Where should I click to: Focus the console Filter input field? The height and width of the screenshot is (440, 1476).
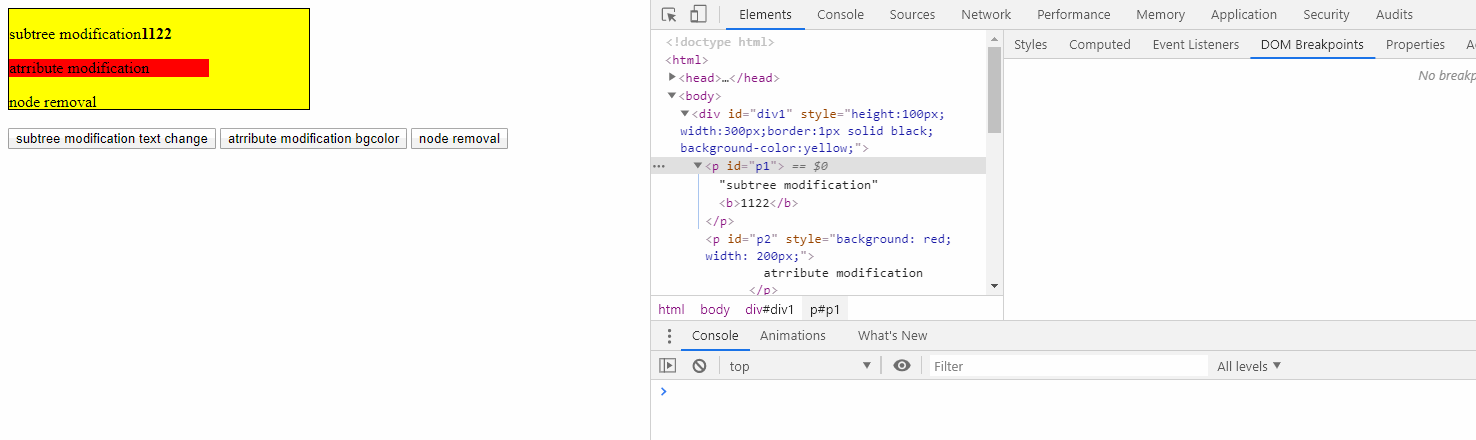click(x=1068, y=366)
